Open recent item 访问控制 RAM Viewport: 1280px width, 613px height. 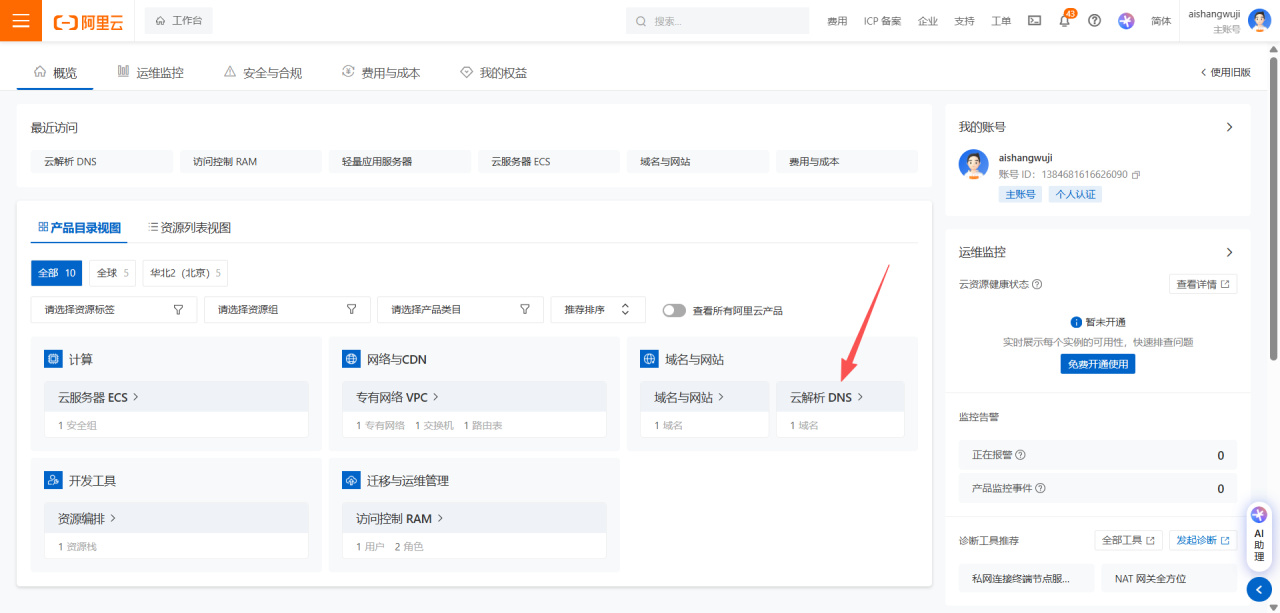click(x=250, y=161)
